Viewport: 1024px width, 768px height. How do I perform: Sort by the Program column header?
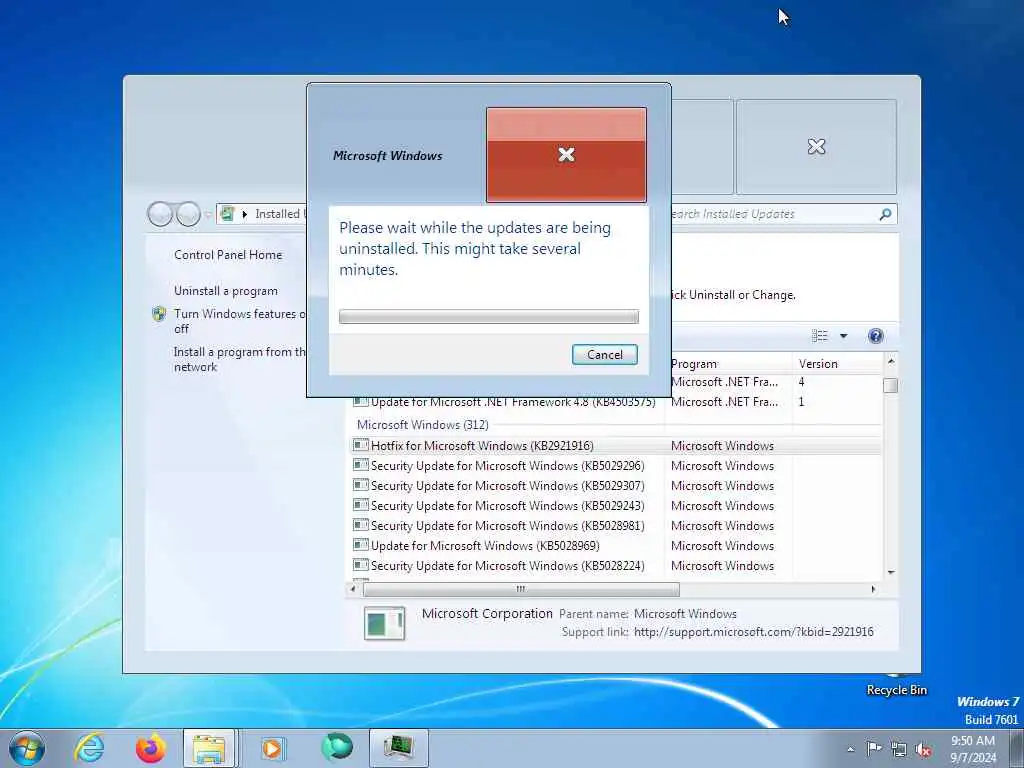[x=728, y=364]
